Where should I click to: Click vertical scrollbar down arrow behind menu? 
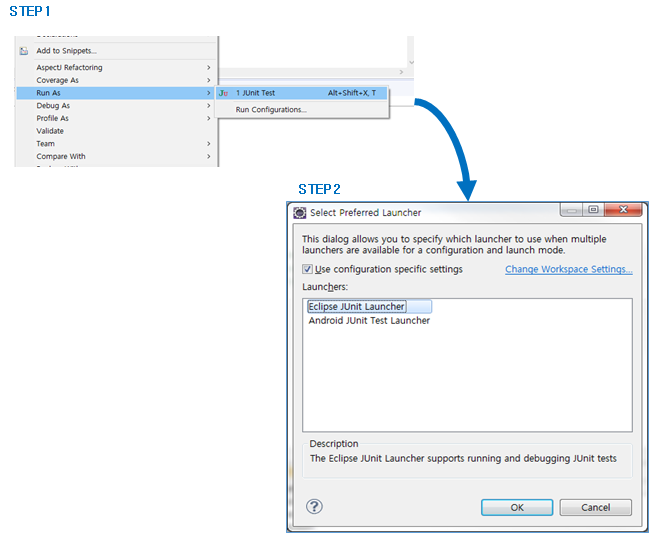point(411,62)
